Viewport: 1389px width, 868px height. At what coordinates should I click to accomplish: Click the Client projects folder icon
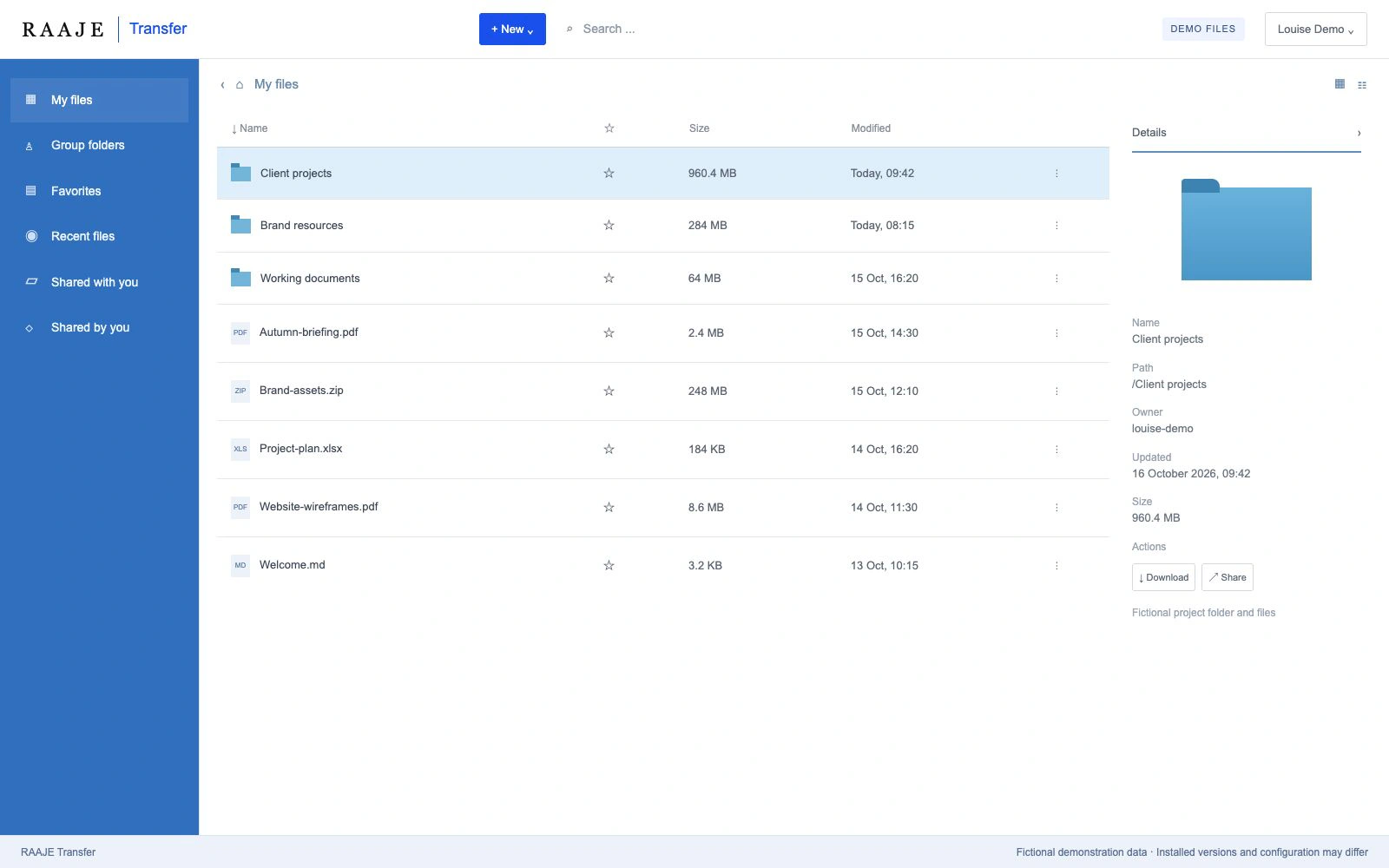[240, 173]
